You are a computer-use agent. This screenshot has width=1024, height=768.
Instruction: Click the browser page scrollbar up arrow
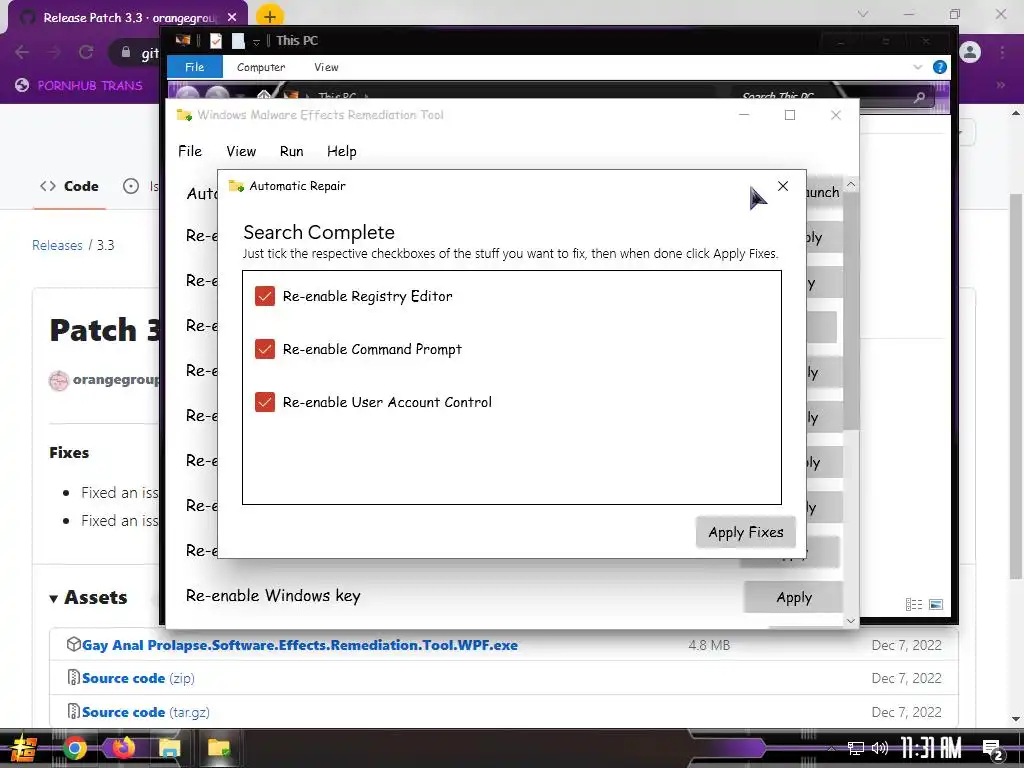point(1016,113)
